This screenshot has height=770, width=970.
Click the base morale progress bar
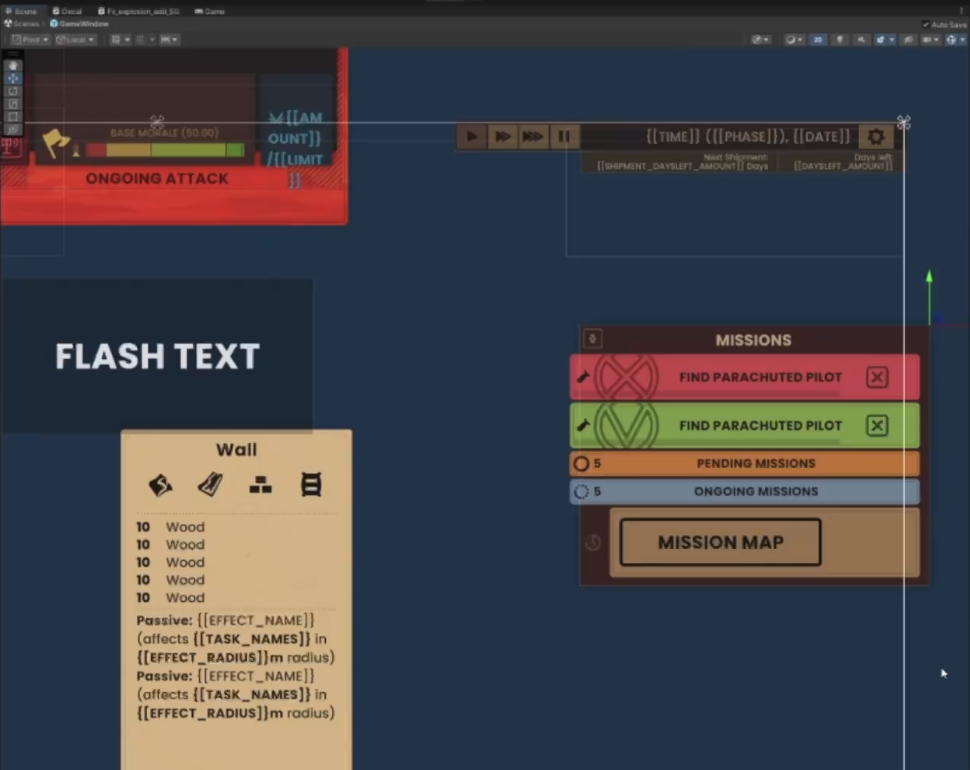click(165, 150)
